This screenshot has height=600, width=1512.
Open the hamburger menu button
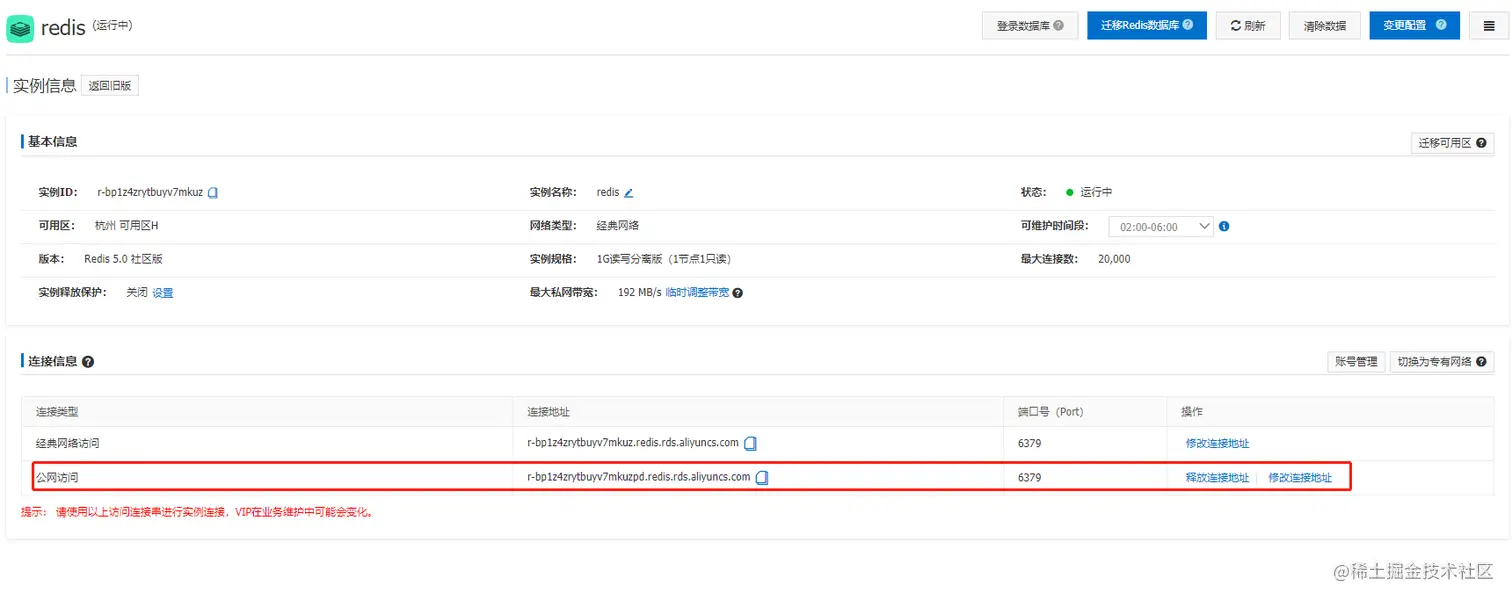1489,26
